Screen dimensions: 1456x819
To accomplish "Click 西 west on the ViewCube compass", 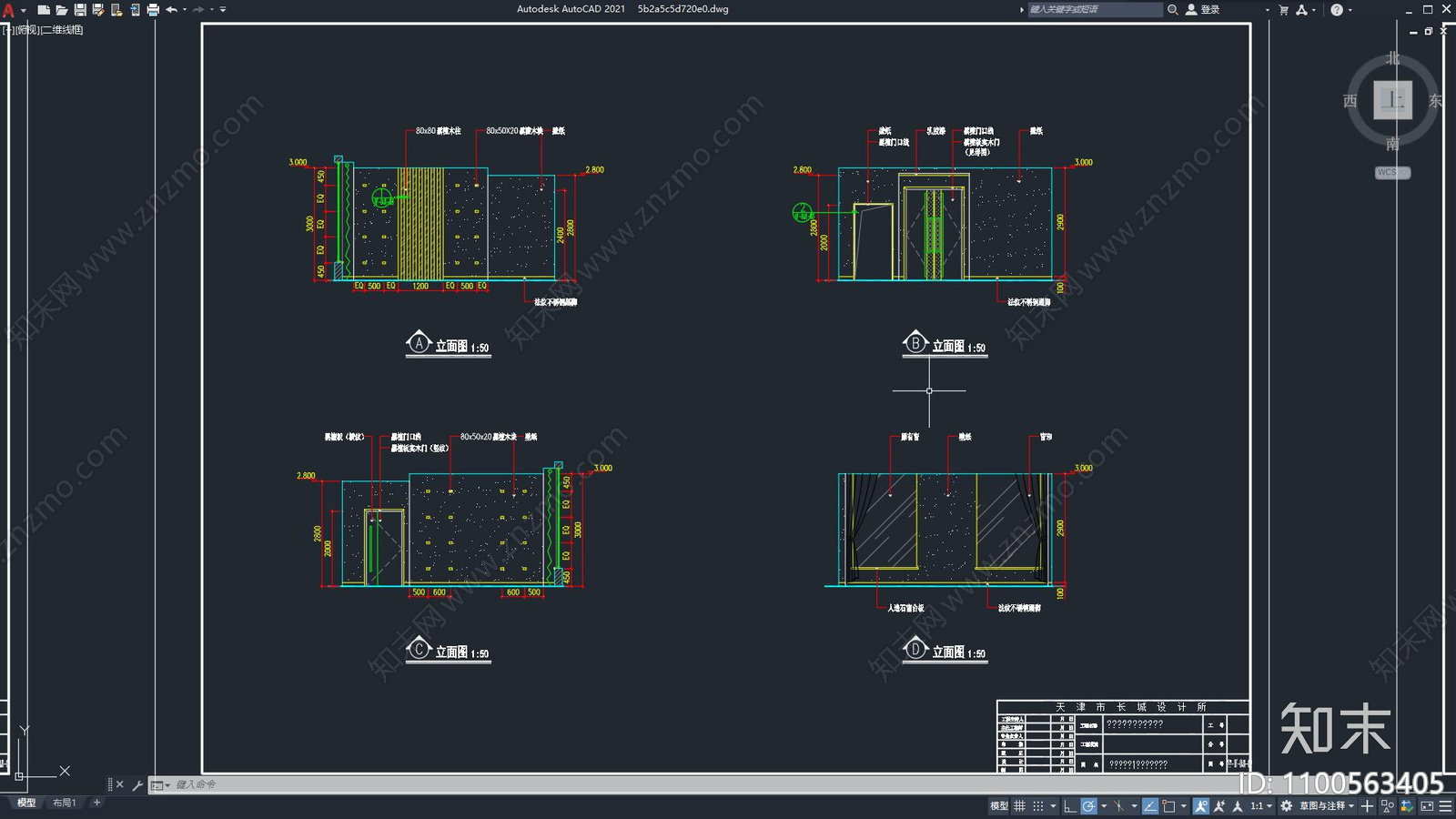I will click(1350, 100).
